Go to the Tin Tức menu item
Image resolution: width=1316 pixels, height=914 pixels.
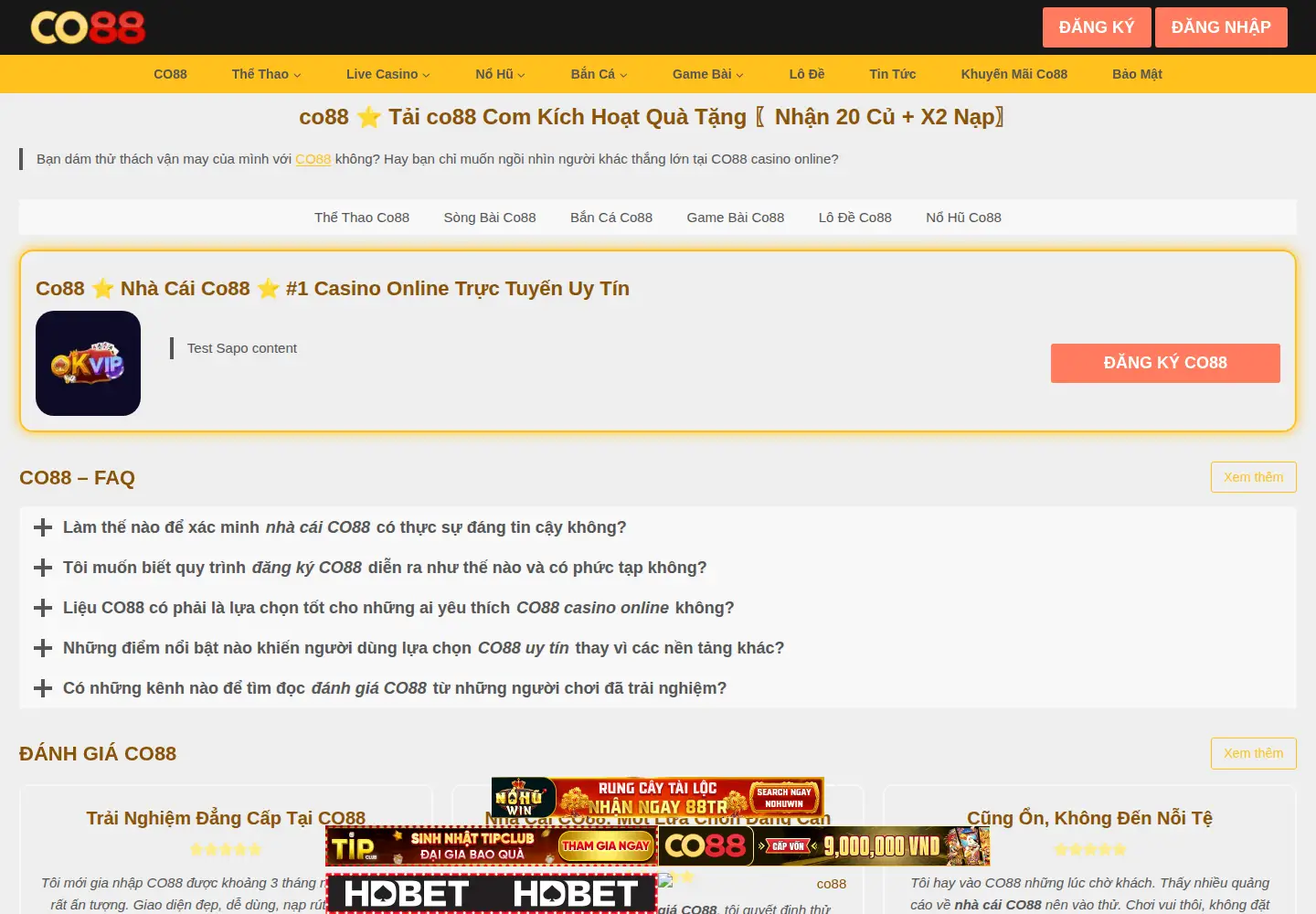892,74
